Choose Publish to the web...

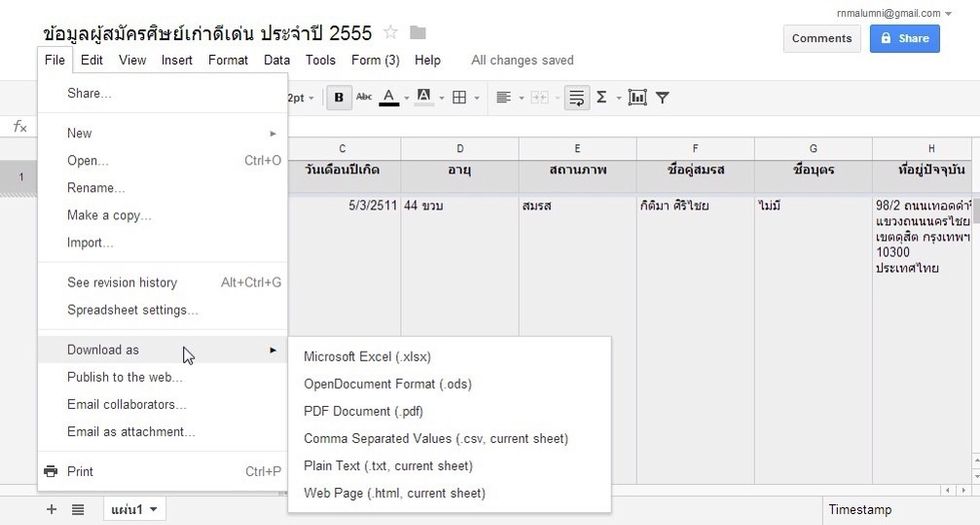(162, 378)
